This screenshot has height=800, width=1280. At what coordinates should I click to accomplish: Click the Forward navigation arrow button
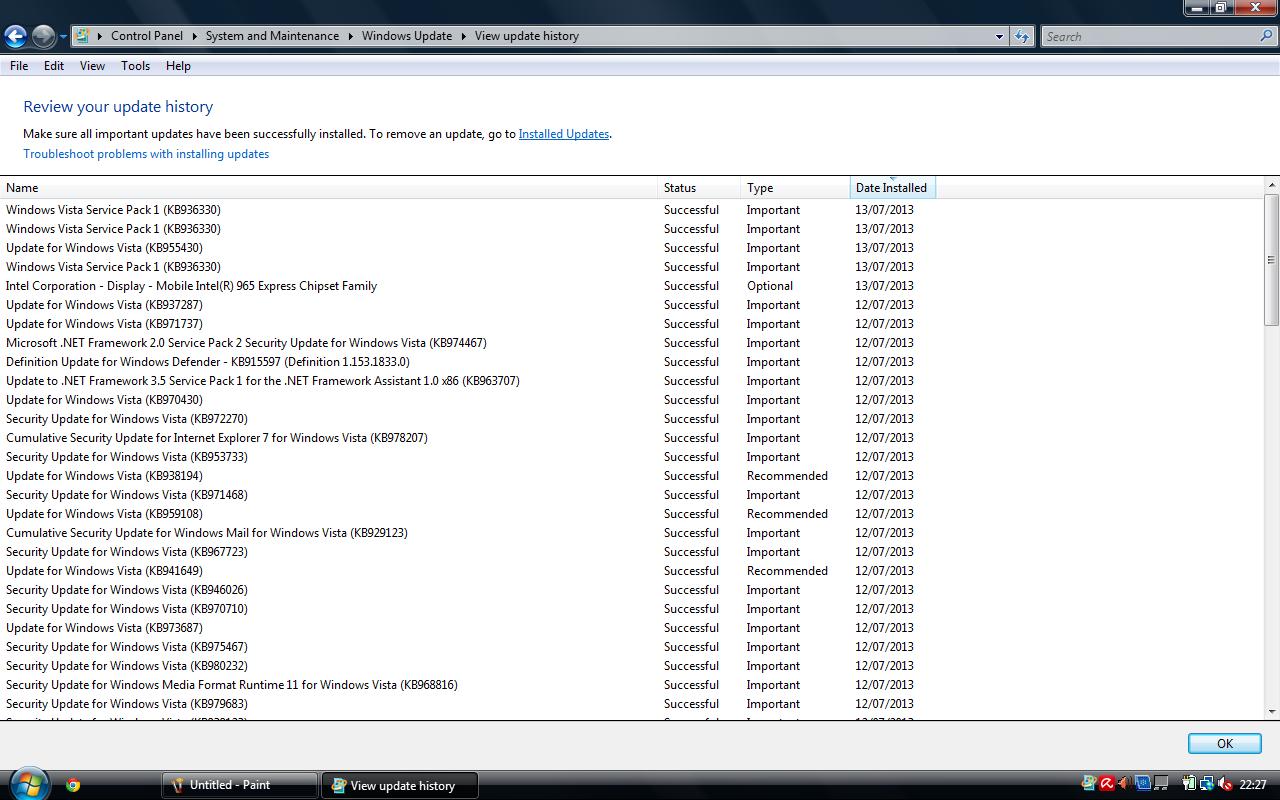[43, 37]
